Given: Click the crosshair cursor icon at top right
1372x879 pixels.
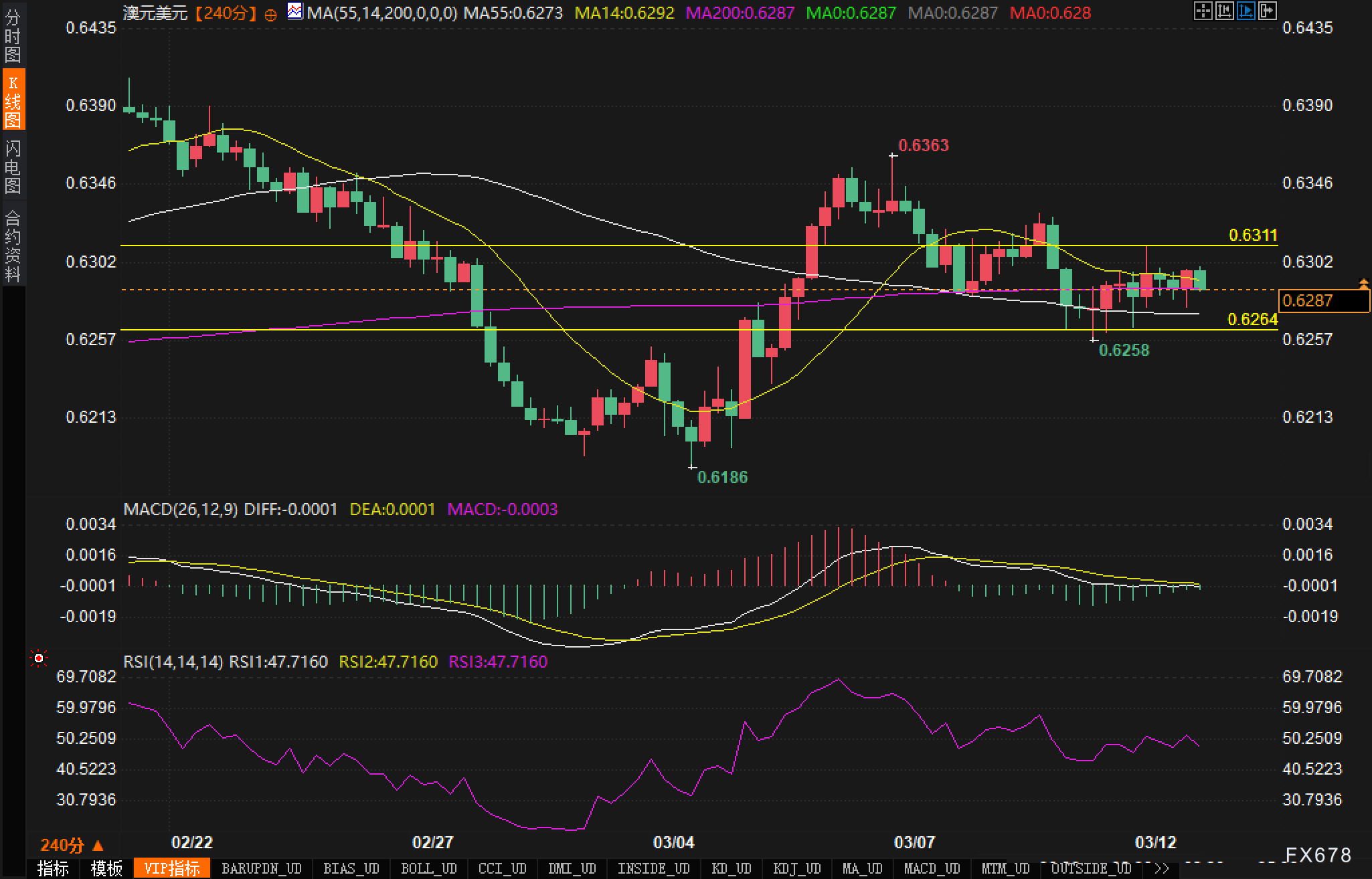Looking at the screenshot, I should [1203, 11].
